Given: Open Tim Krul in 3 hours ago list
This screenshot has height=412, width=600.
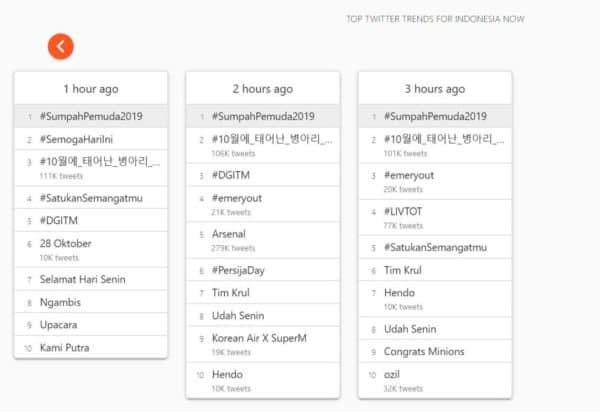Looking at the screenshot, I should [404, 270].
